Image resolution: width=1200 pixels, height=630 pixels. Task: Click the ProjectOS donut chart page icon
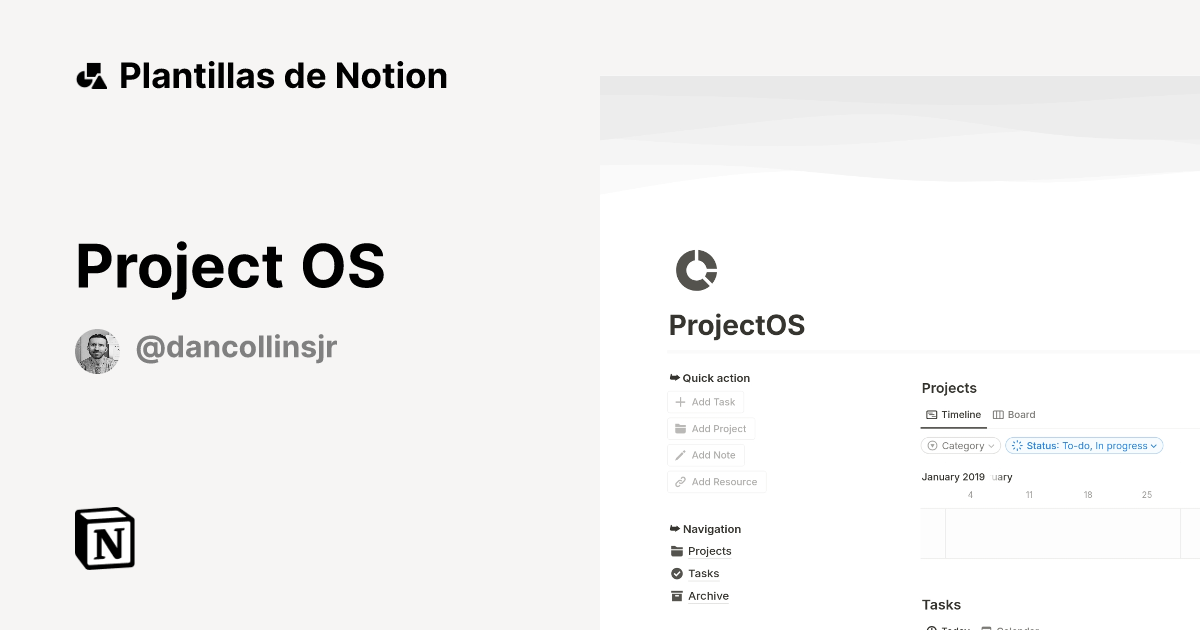point(696,270)
